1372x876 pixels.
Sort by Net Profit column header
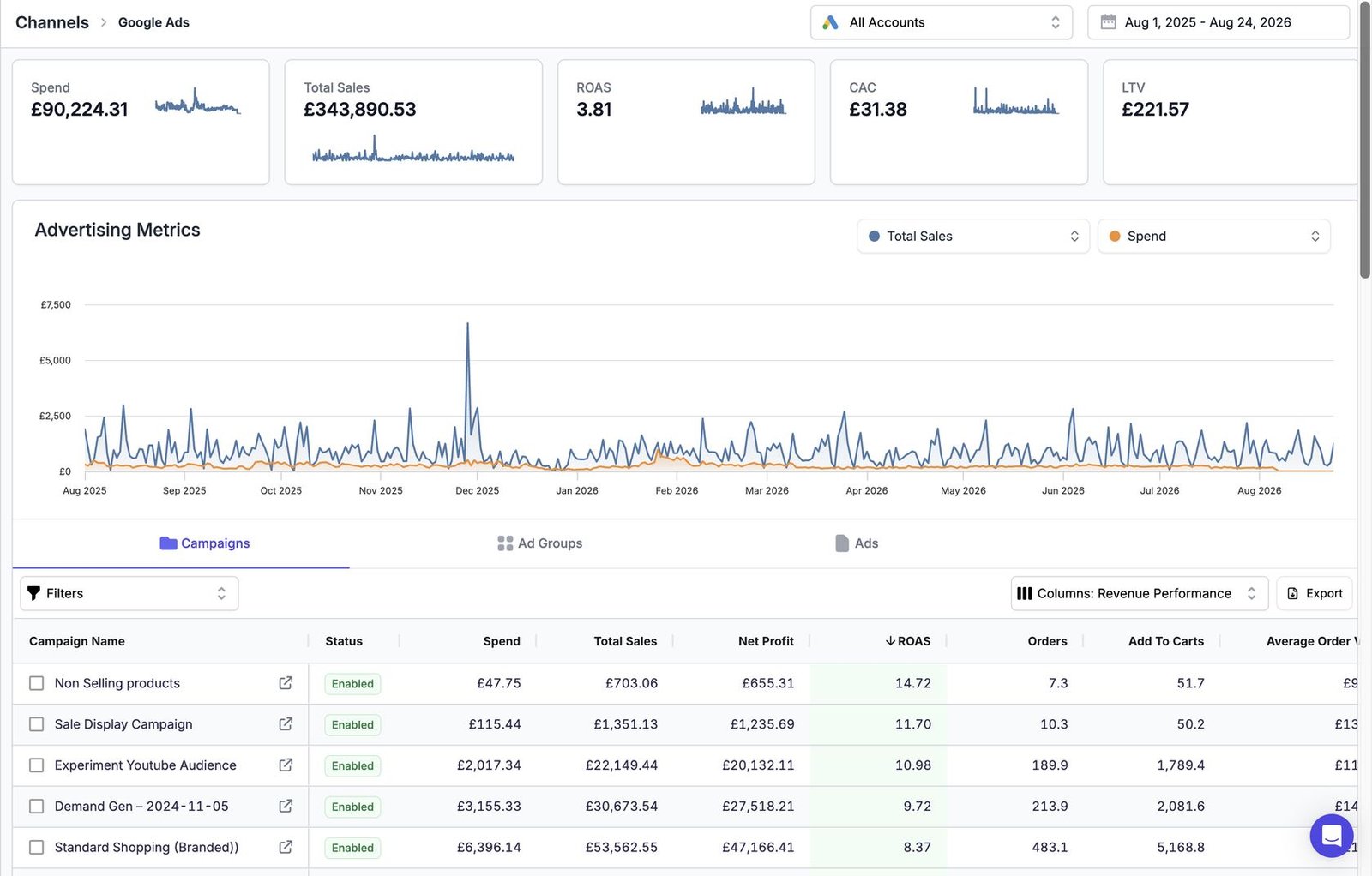[766, 641]
